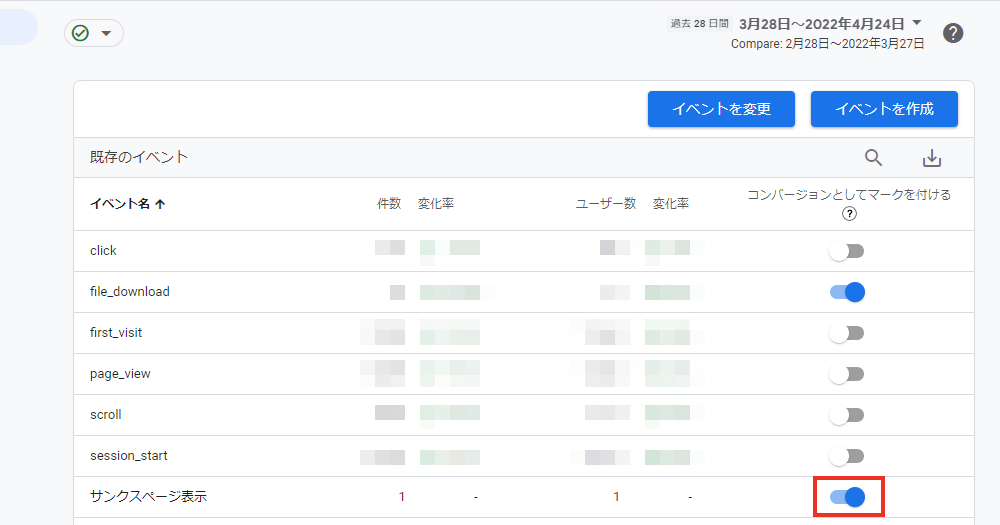1000x525 pixels.
Task: Mark scroll event as conversion
Action: point(847,415)
